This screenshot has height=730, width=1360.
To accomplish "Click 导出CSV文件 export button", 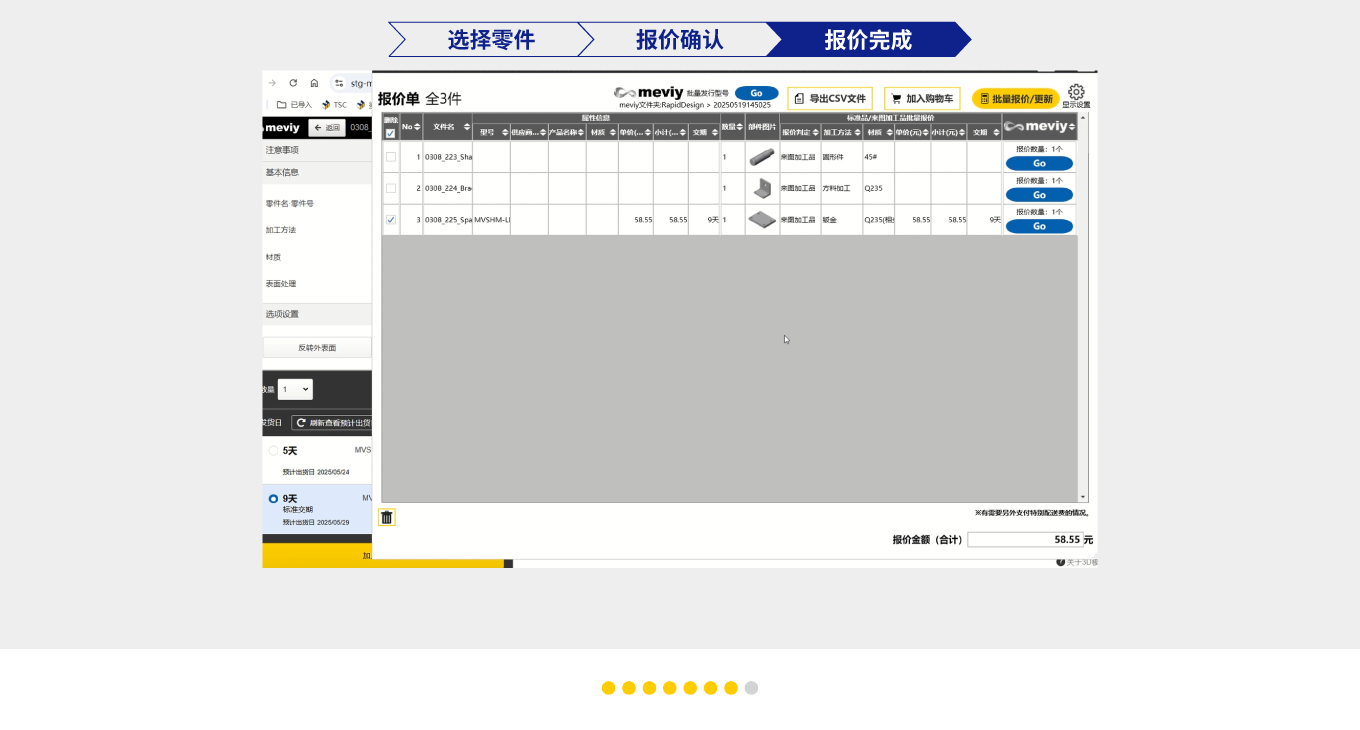I will click(829, 99).
